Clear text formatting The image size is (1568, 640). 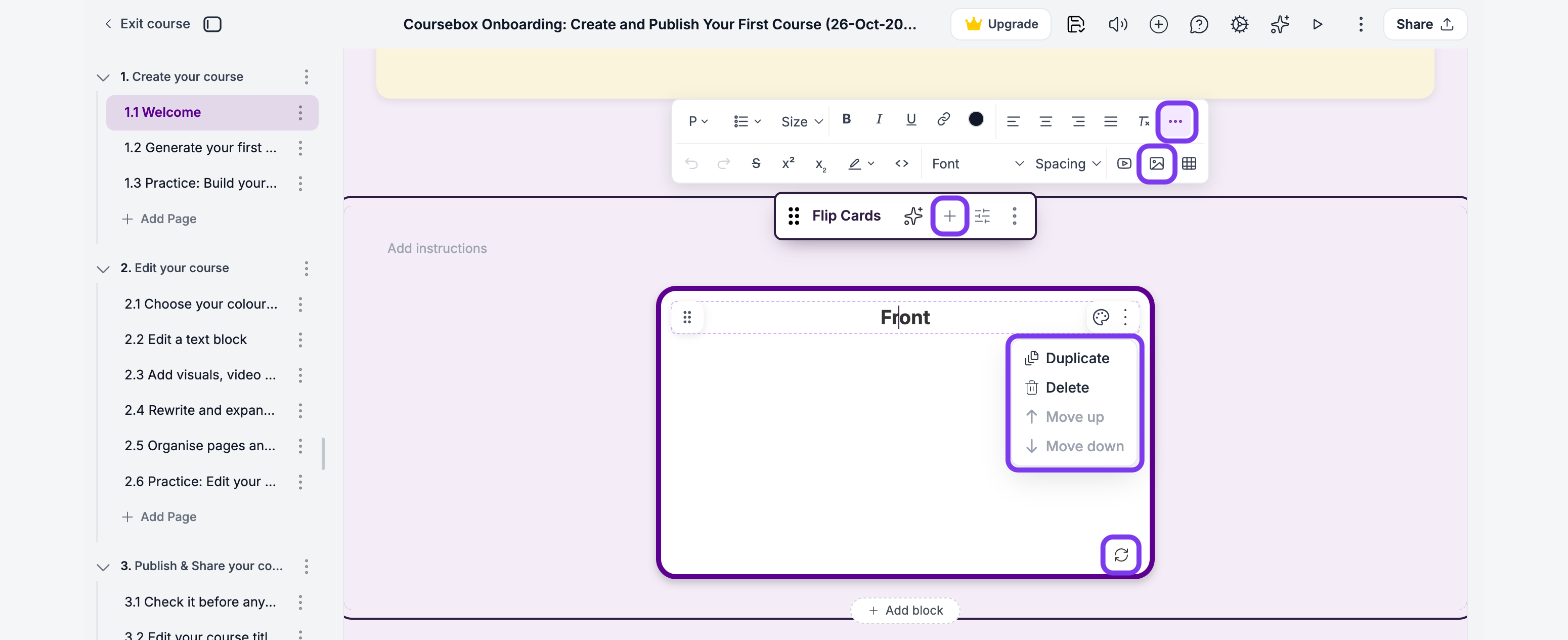pos(1143,121)
